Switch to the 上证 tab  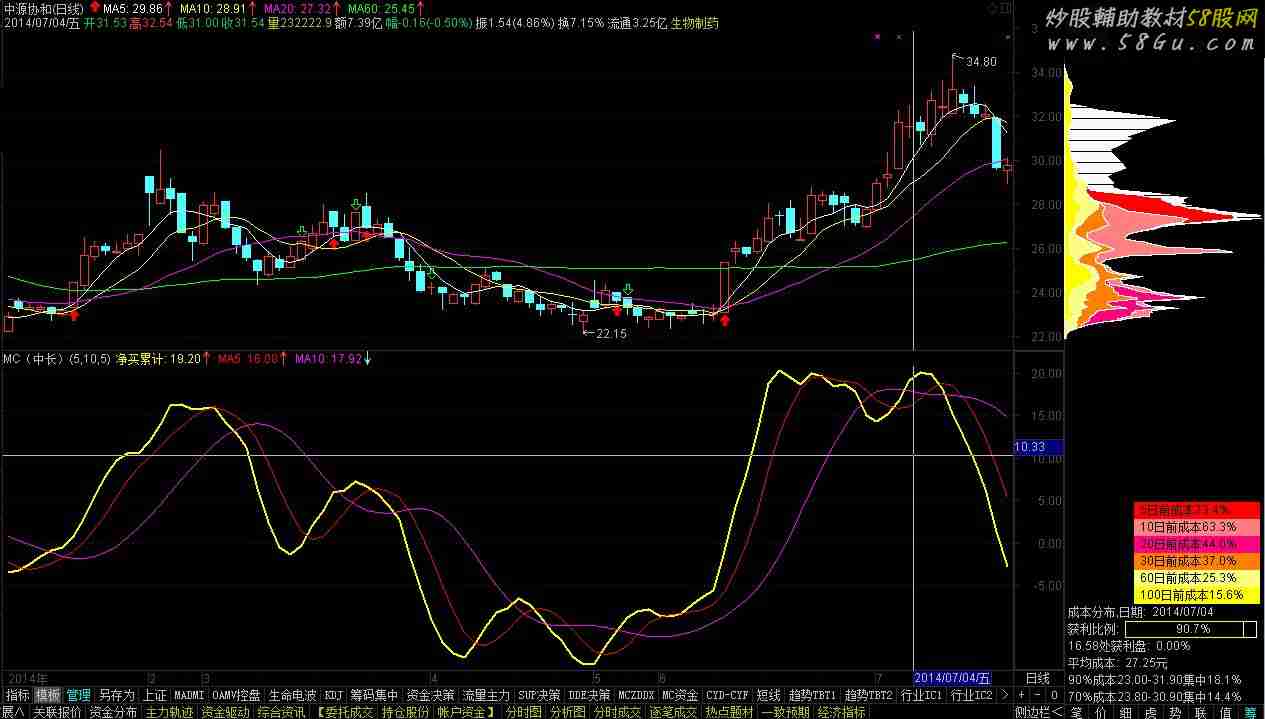tap(154, 695)
